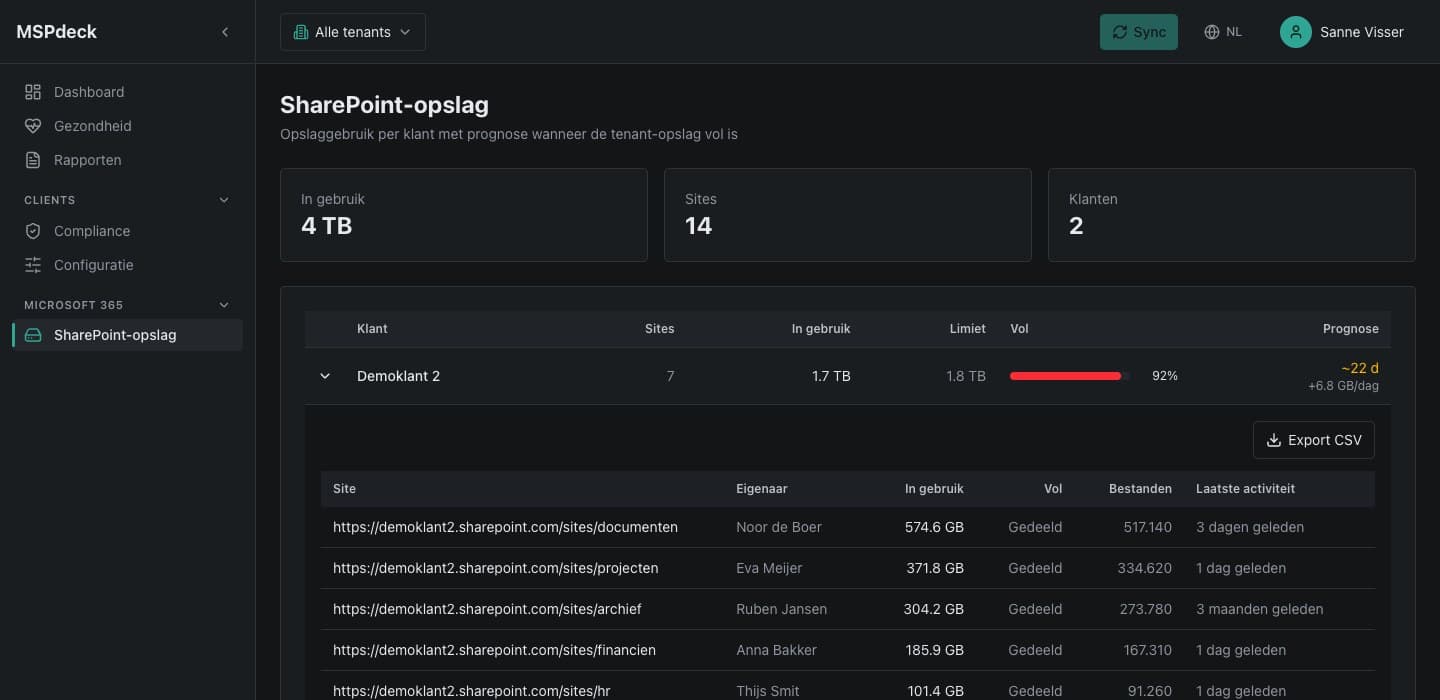Viewport: 1440px width, 700px height.
Task: Click the MSPdeck logo text
Action: coord(57,32)
